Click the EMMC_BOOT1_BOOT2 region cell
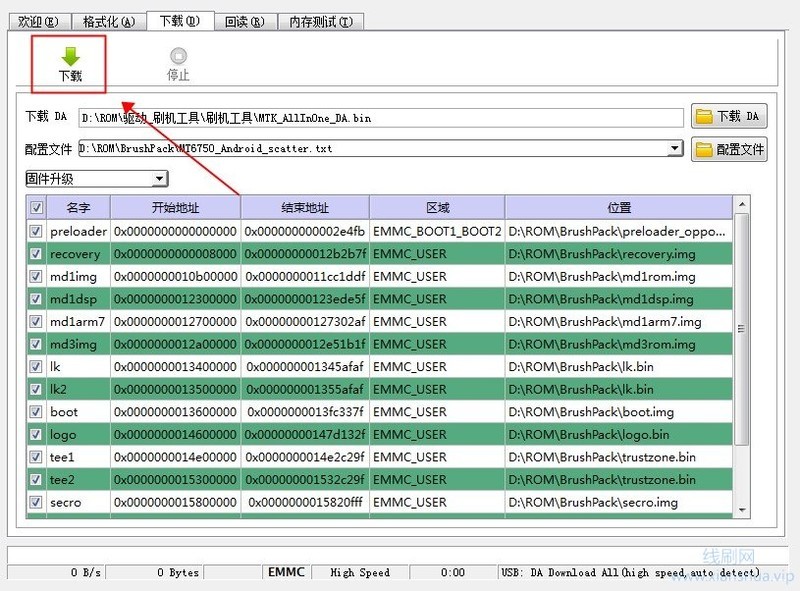This screenshot has height=591, width=800. click(x=437, y=231)
